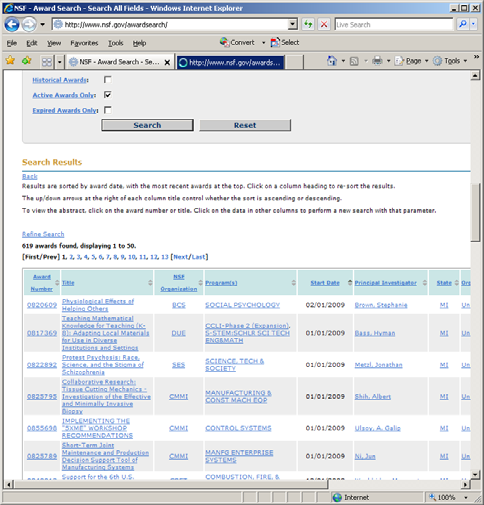The height and width of the screenshot is (505, 484).
Task: Click the browser Back arrow button
Action: click(x=12, y=25)
